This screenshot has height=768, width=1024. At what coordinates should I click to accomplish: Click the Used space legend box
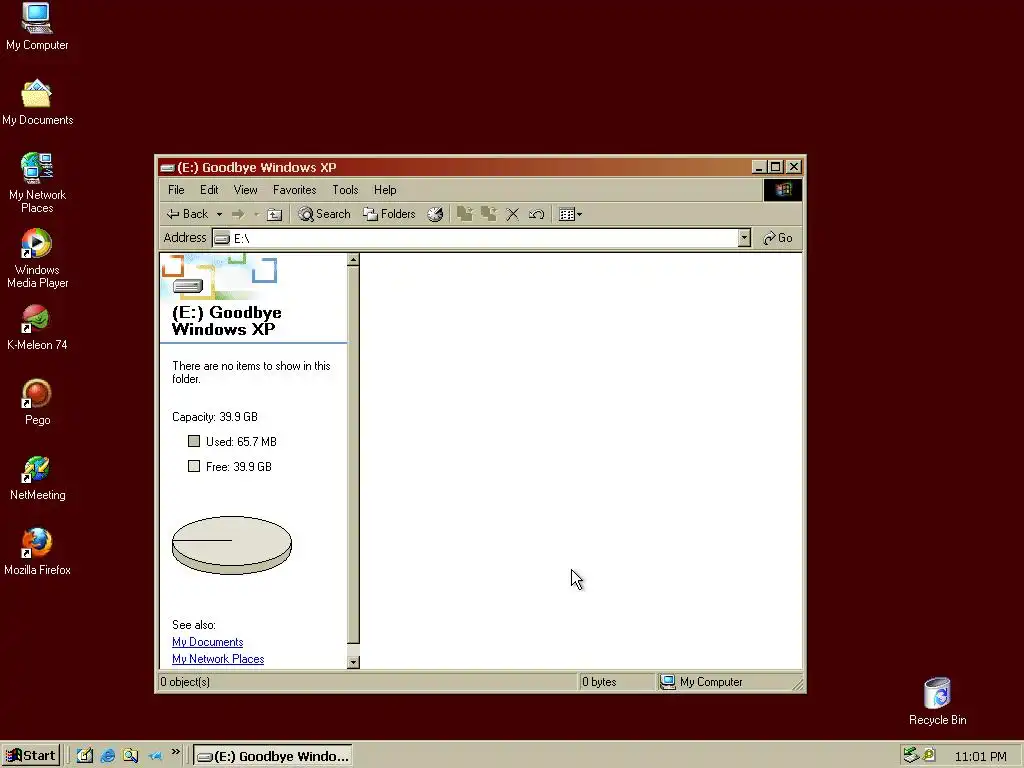pyautogui.click(x=194, y=441)
